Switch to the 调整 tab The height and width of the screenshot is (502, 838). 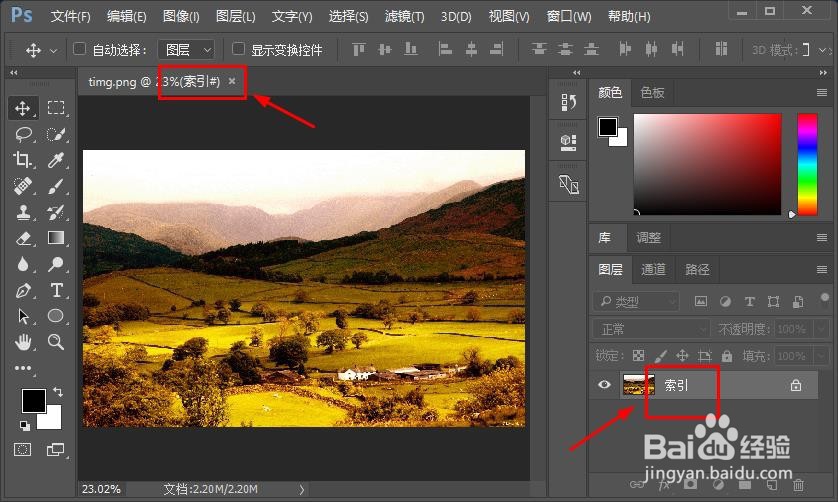649,237
